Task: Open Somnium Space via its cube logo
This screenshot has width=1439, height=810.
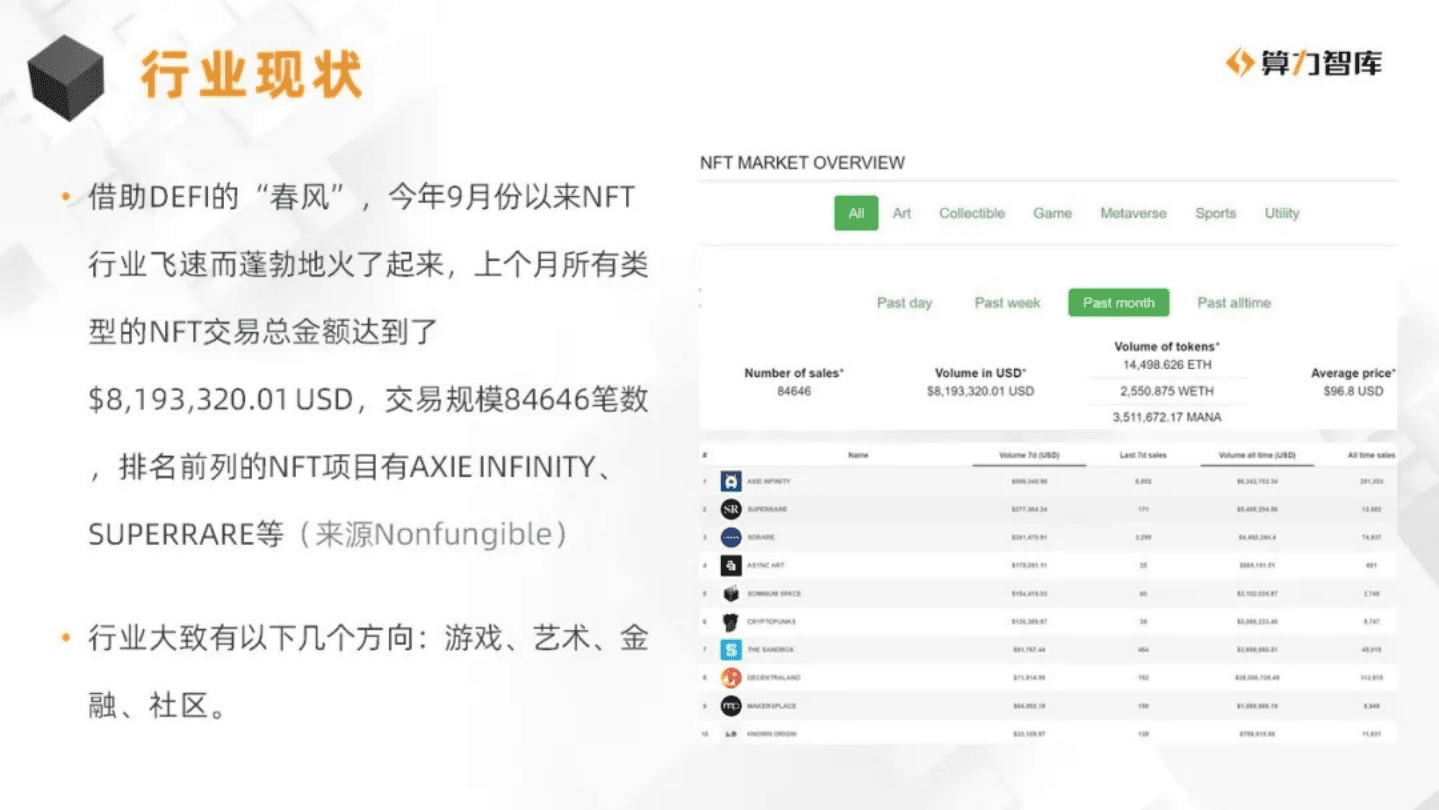Action: pyautogui.click(x=730, y=593)
